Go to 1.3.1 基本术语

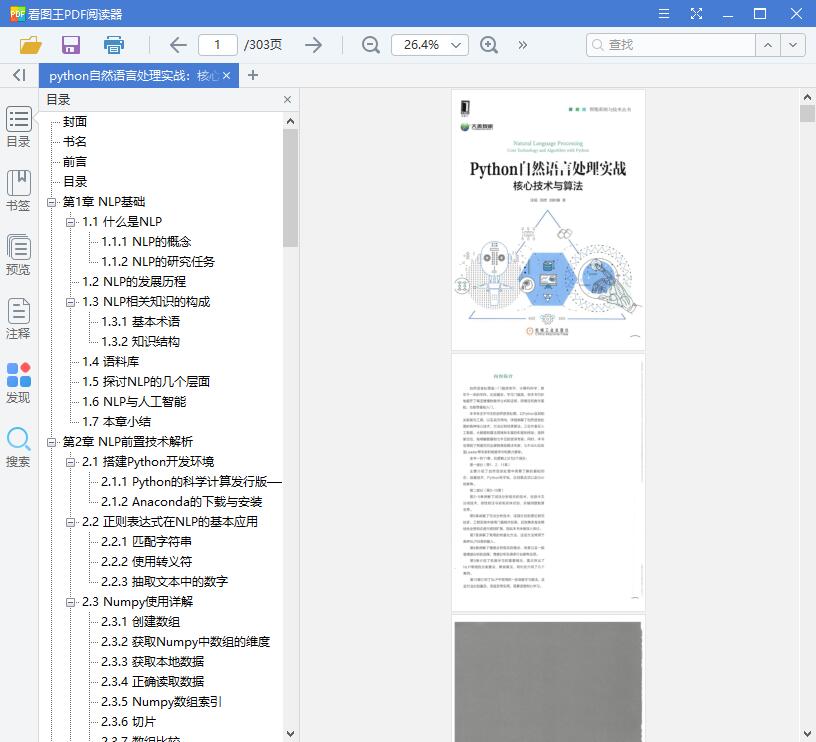[141, 322]
